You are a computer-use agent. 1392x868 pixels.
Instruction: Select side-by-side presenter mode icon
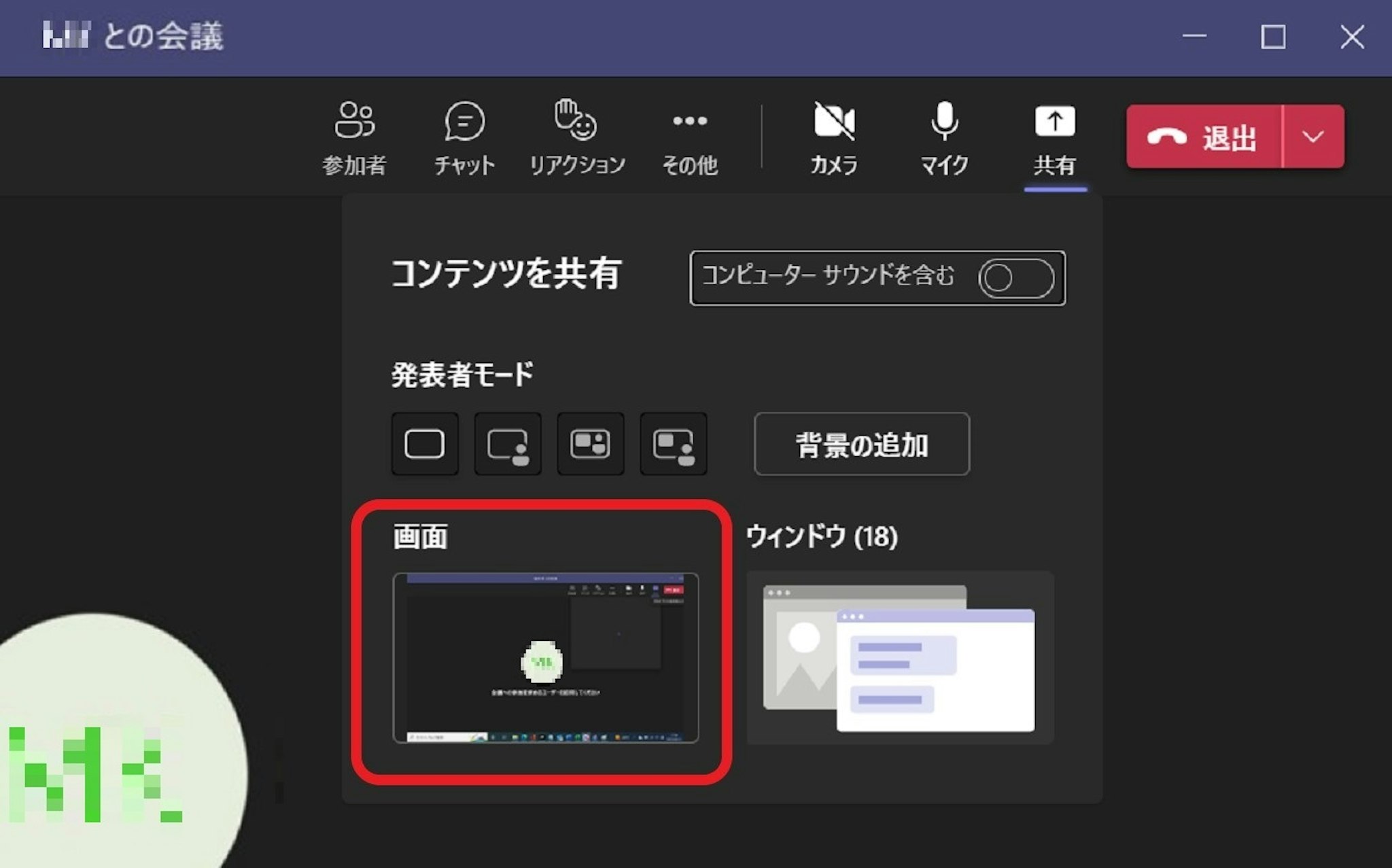(590, 445)
